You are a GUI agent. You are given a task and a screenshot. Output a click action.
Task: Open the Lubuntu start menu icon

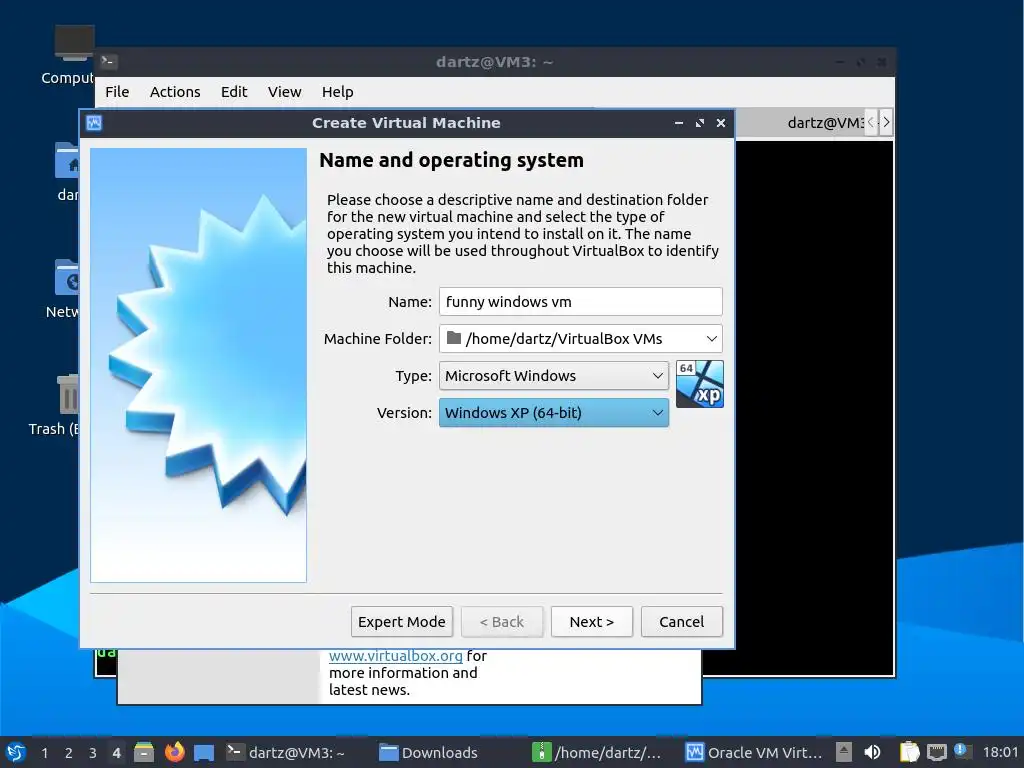click(16, 752)
